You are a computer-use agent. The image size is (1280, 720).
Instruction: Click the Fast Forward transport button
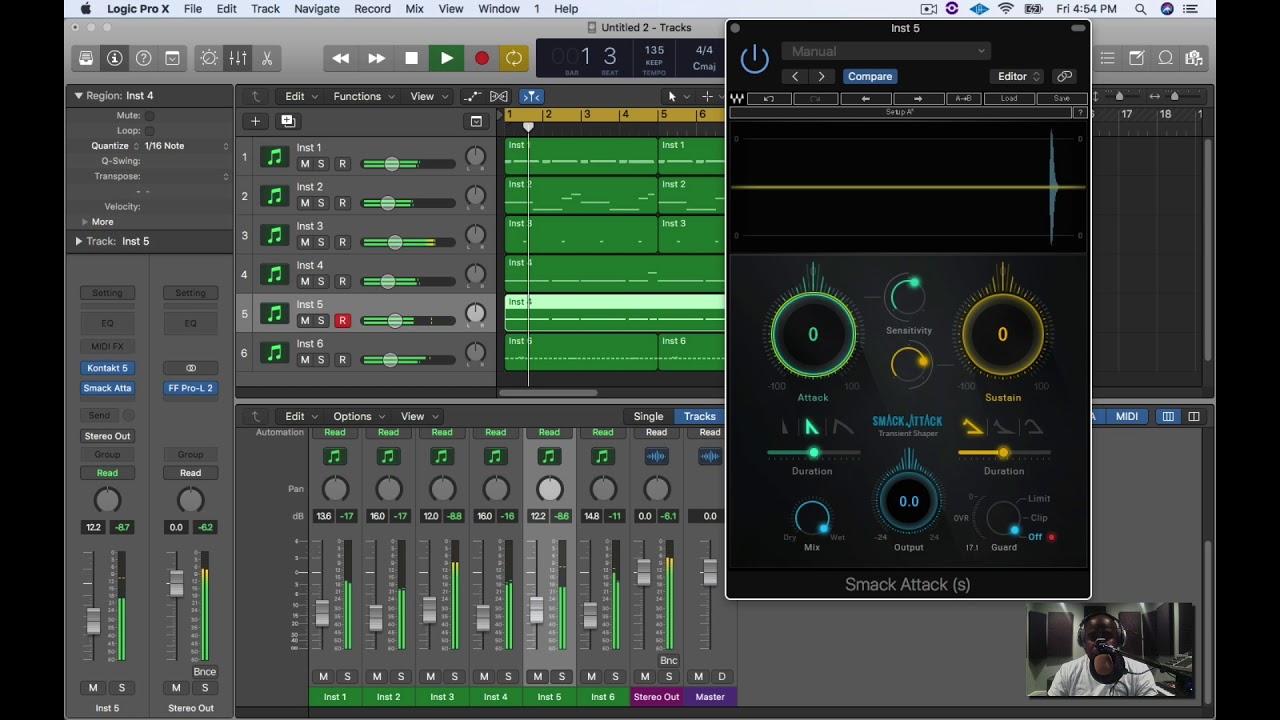coord(376,59)
